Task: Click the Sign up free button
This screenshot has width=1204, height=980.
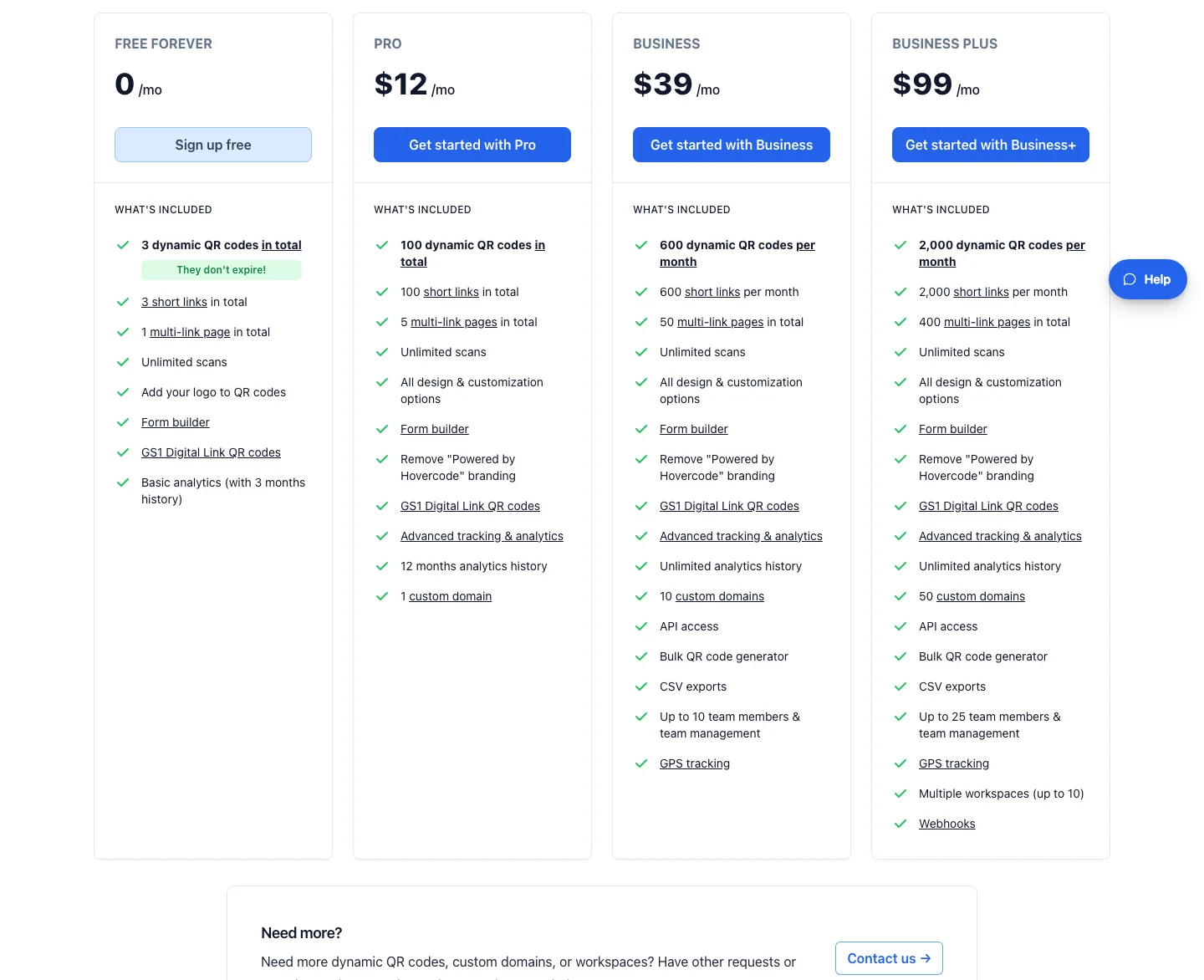Action: (x=213, y=145)
